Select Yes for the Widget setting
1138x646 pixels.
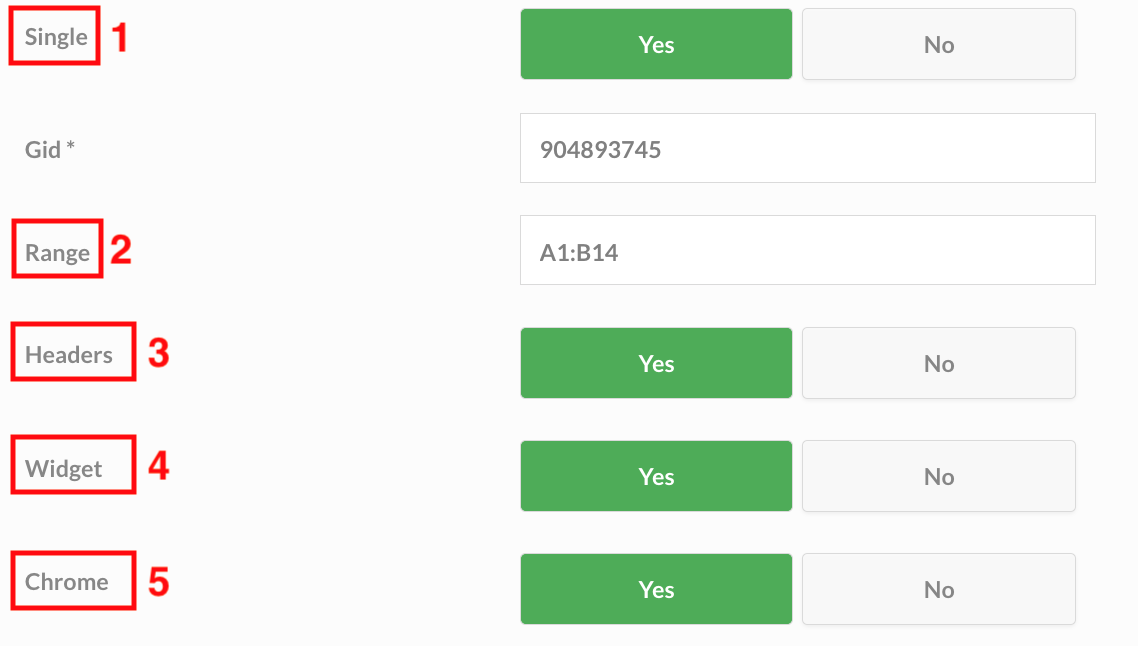click(655, 476)
